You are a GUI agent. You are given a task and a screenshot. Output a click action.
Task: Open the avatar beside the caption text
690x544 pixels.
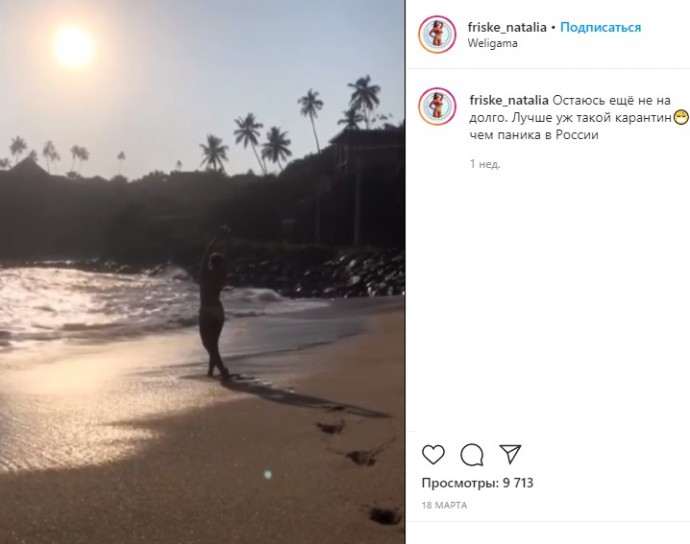click(437, 107)
